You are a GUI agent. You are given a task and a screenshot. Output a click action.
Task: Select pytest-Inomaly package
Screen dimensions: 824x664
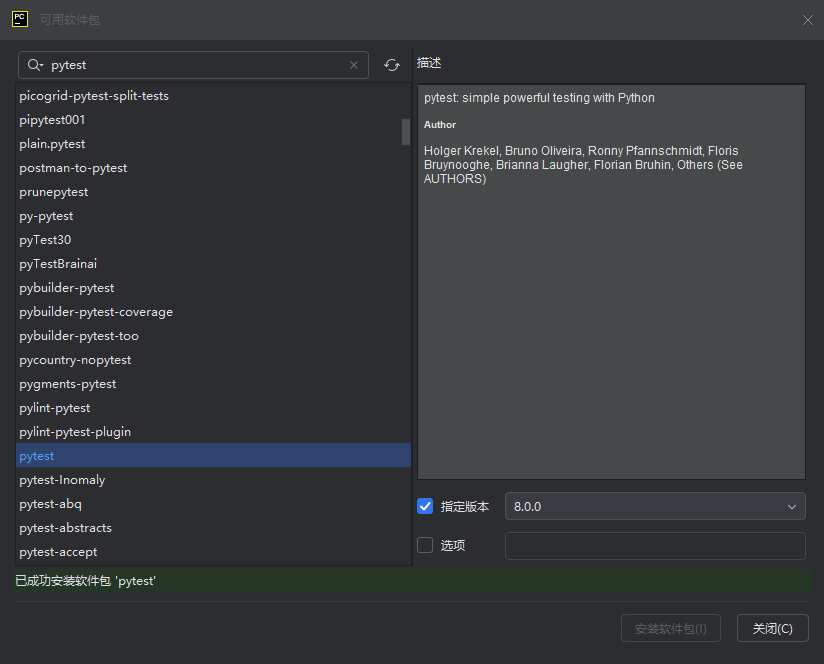(213, 480)
